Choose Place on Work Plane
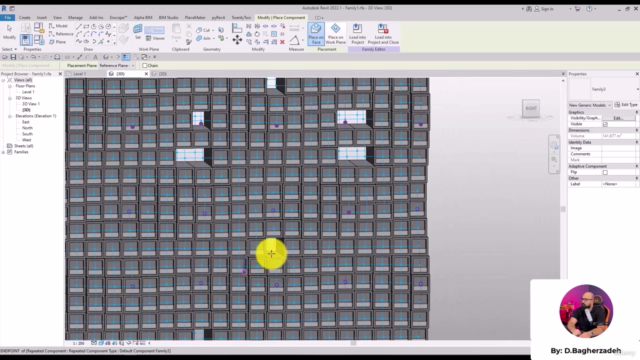The image size is (640, 360). pos(336,33)
